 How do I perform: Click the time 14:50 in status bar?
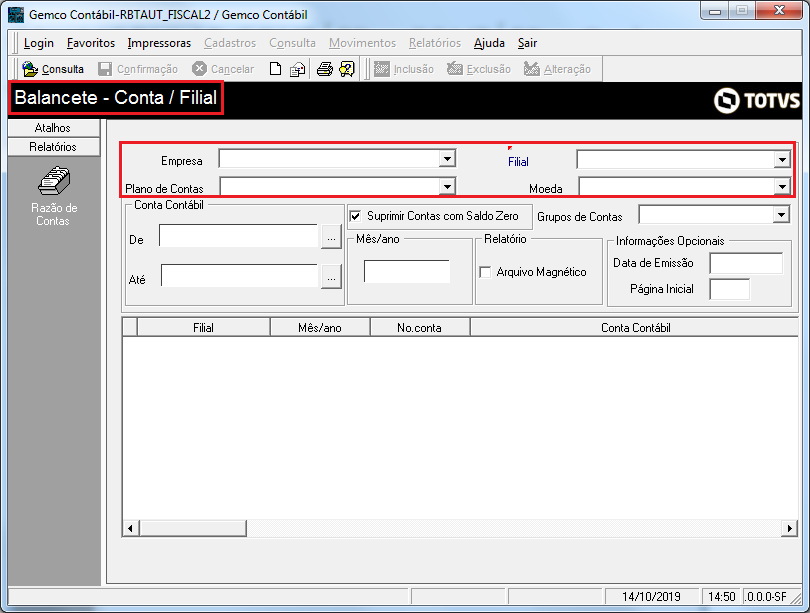coord(721,596)
